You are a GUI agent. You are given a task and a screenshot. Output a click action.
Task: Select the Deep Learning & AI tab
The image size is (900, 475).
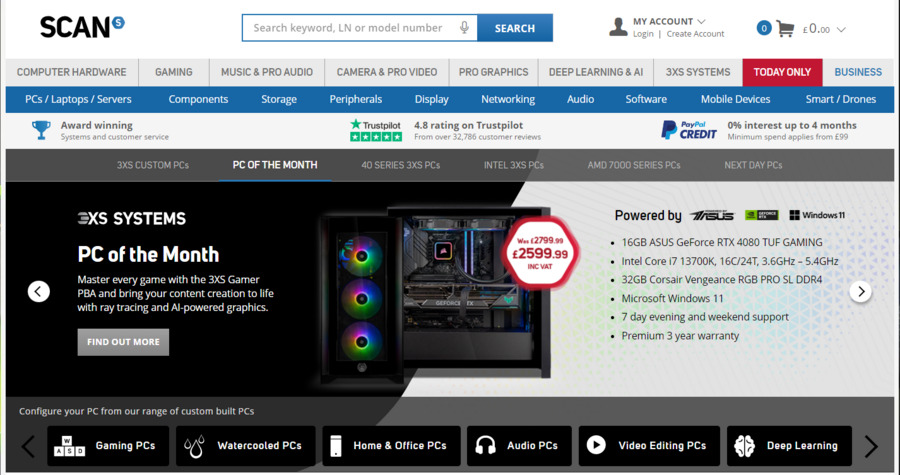[x=596, y=72]
